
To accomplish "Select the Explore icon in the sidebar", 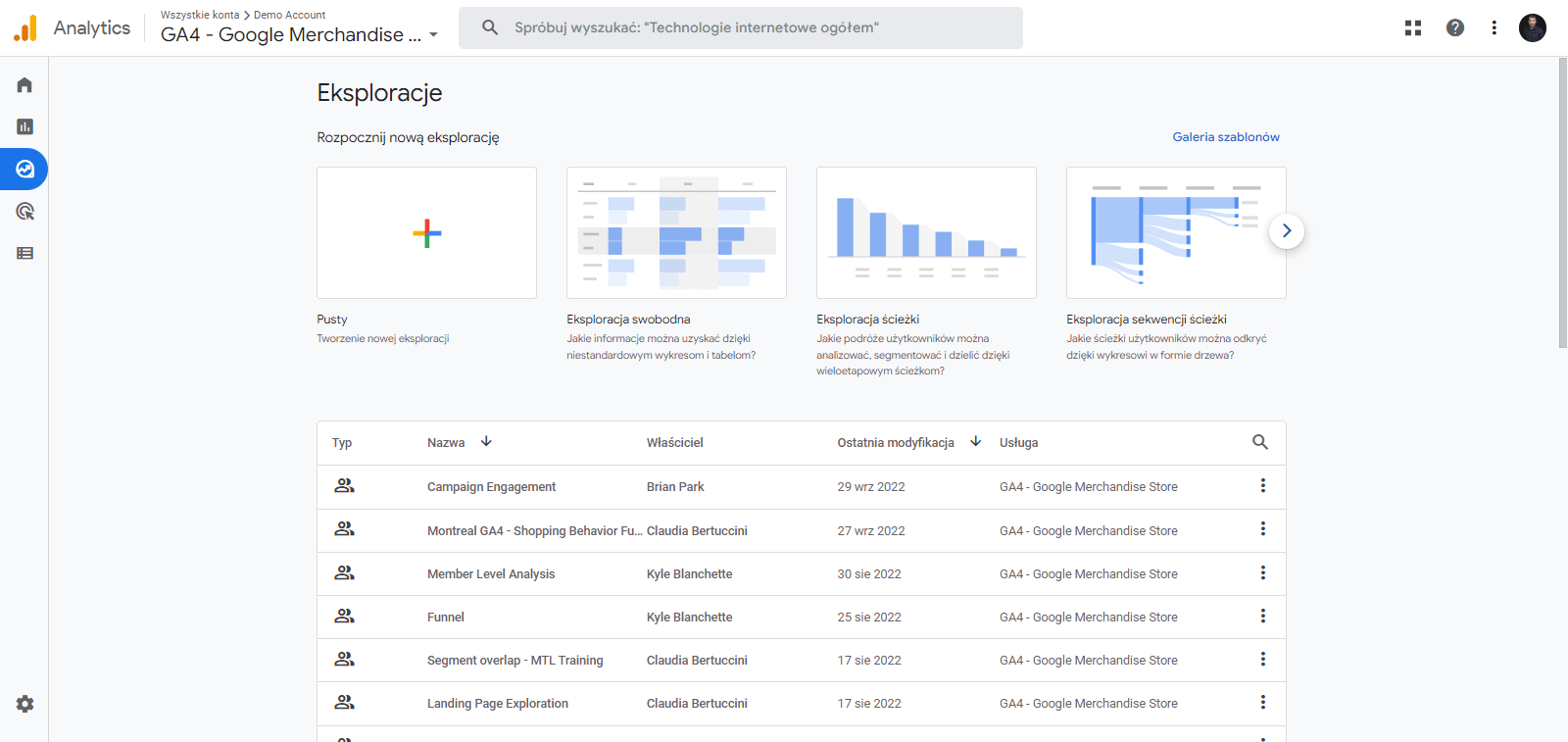I will pyautogui.click(x=24, y=170).
